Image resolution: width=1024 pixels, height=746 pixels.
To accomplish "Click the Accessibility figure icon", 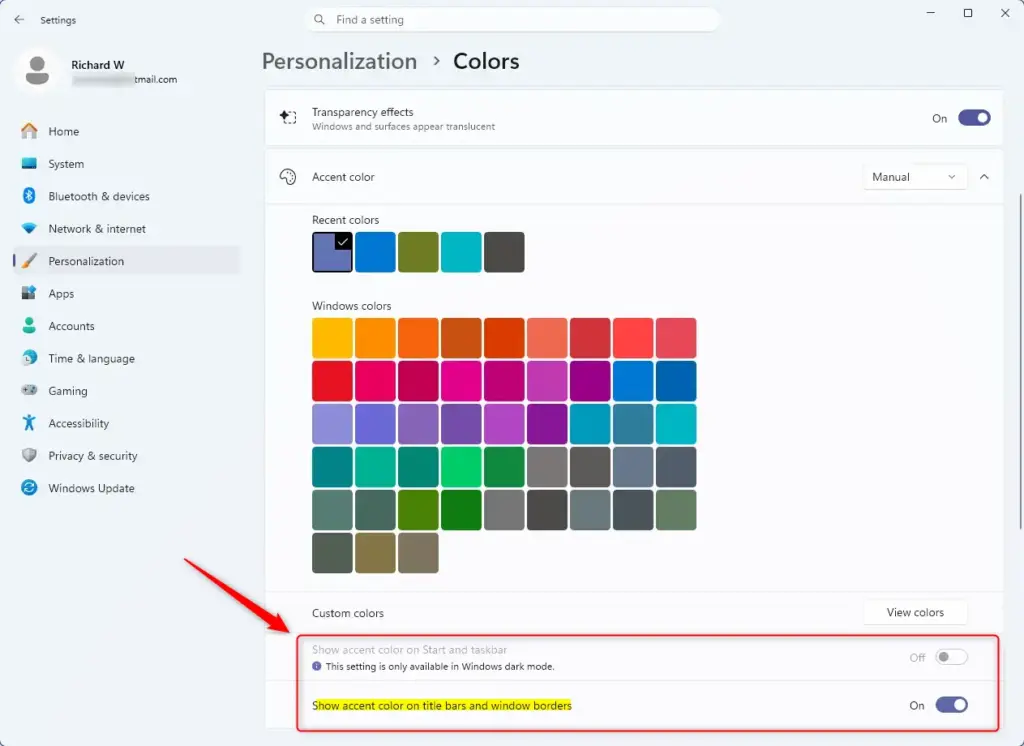I will (29, 423).
